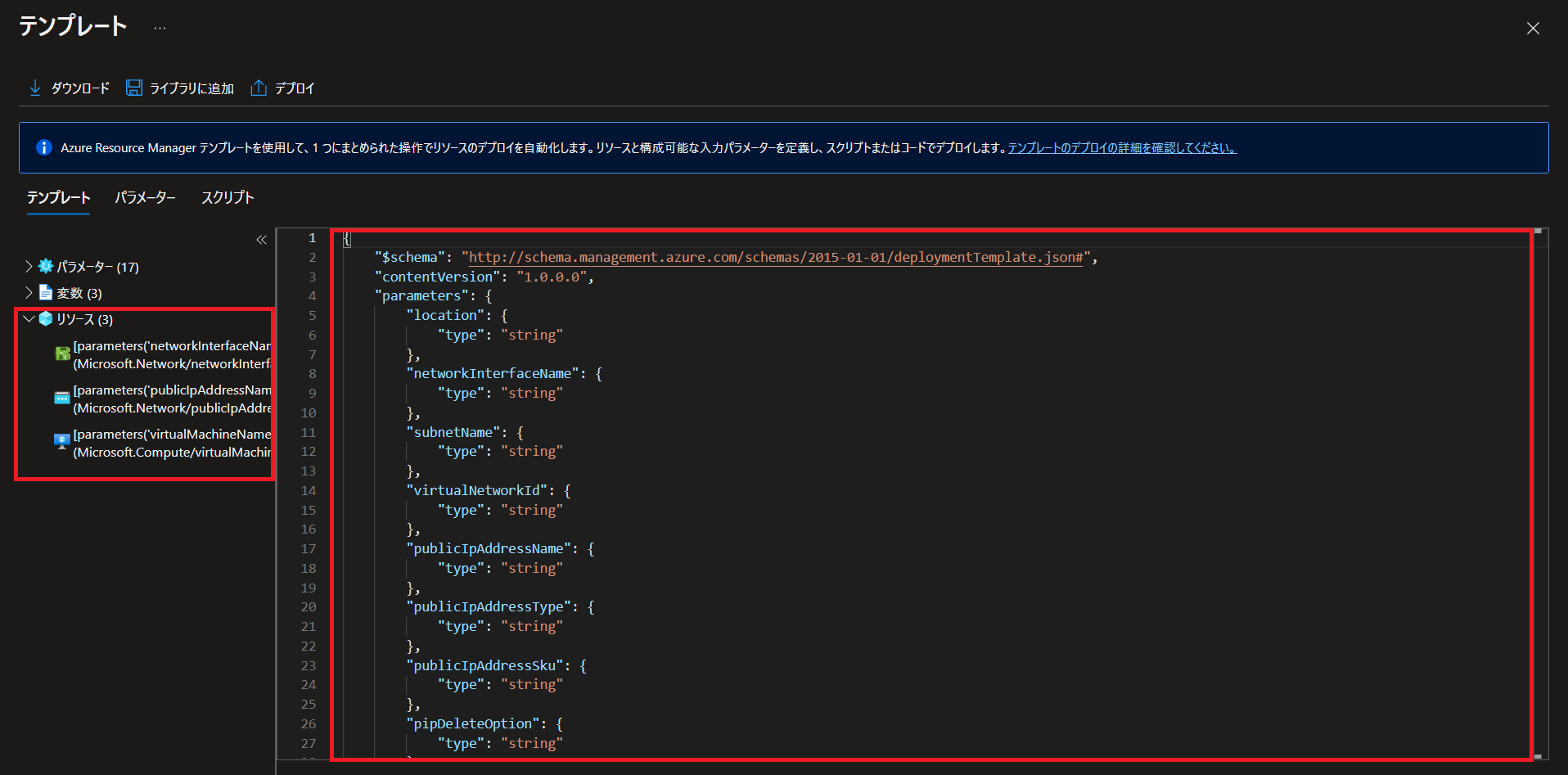Click the "virtualNetworkId" key in code
This screenshot has height=775, width=1568.
point(477,490)
